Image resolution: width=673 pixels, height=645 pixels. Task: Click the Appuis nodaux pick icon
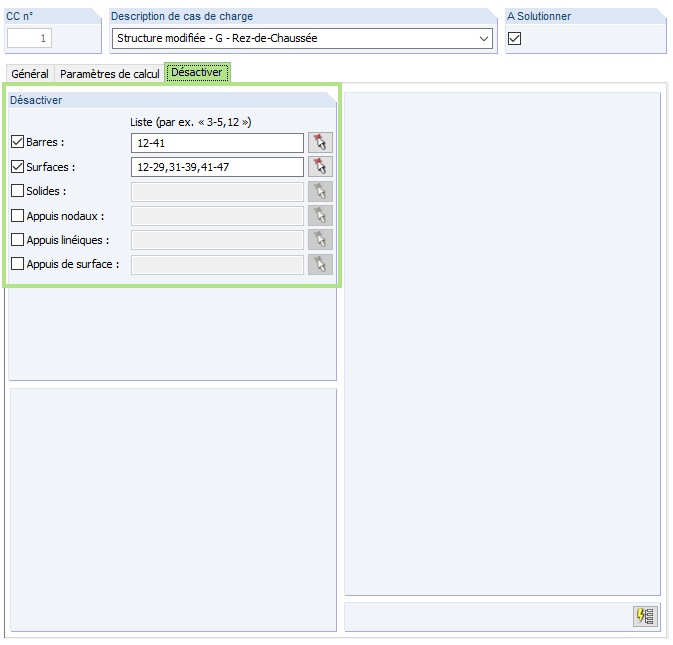320,215
